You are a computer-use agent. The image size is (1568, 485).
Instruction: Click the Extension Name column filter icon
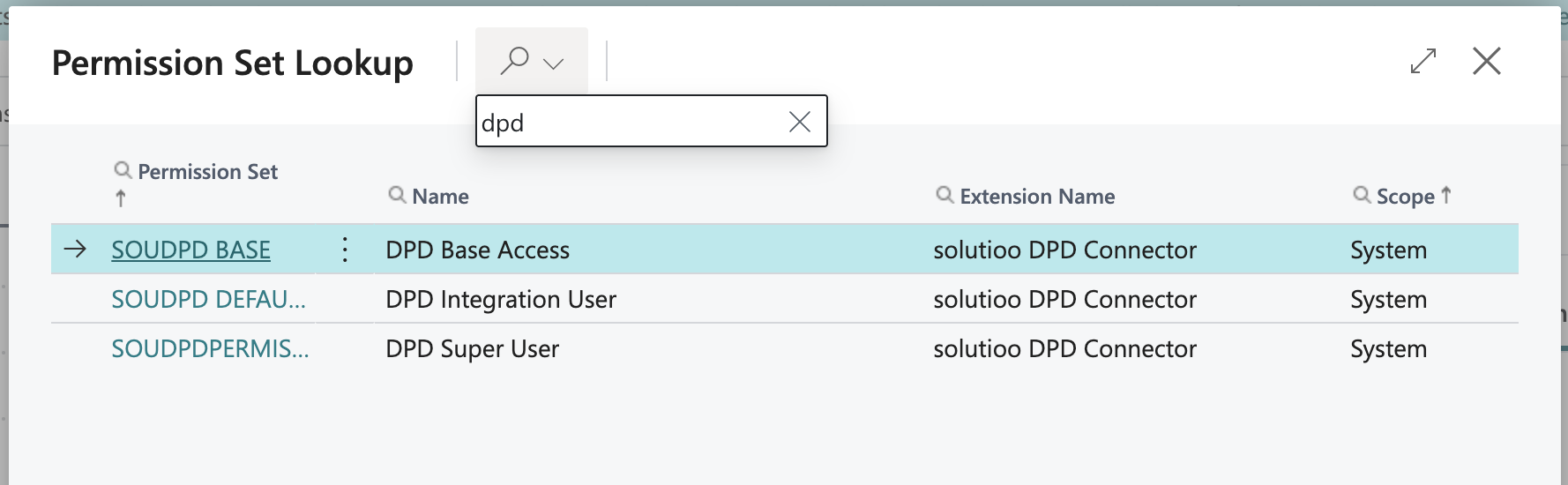(x=945, y=195)
